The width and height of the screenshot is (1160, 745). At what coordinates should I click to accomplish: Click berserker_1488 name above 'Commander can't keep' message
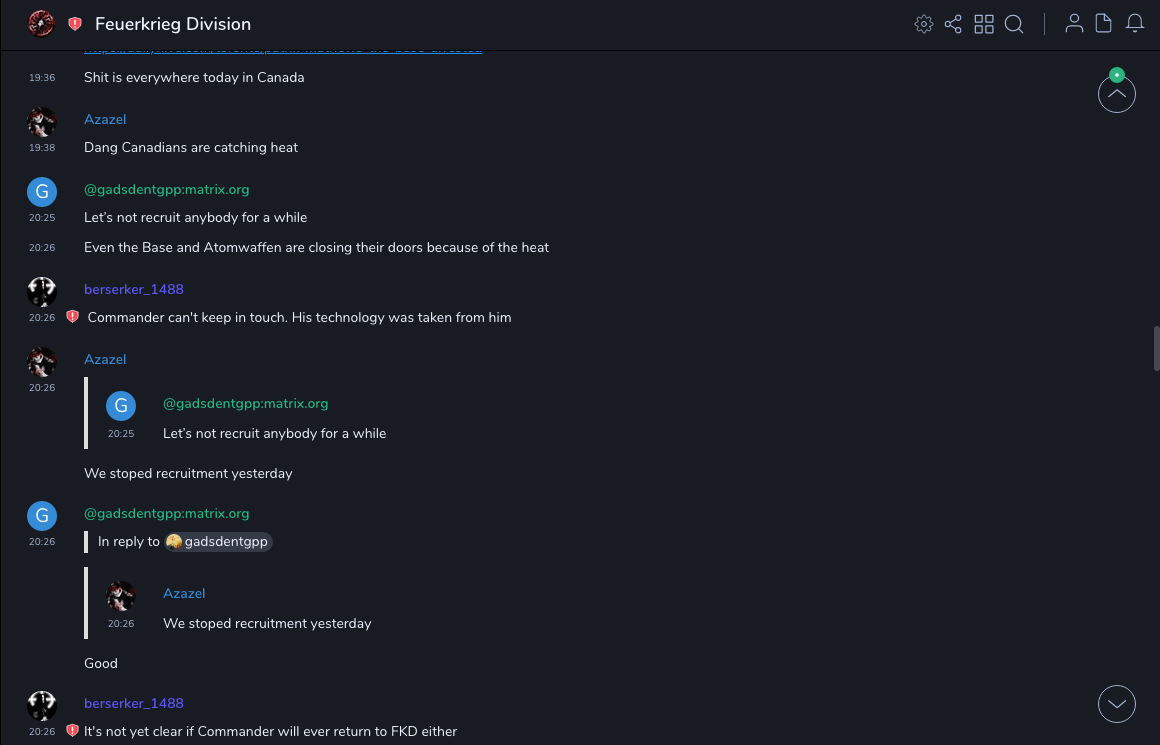(134, 289)
